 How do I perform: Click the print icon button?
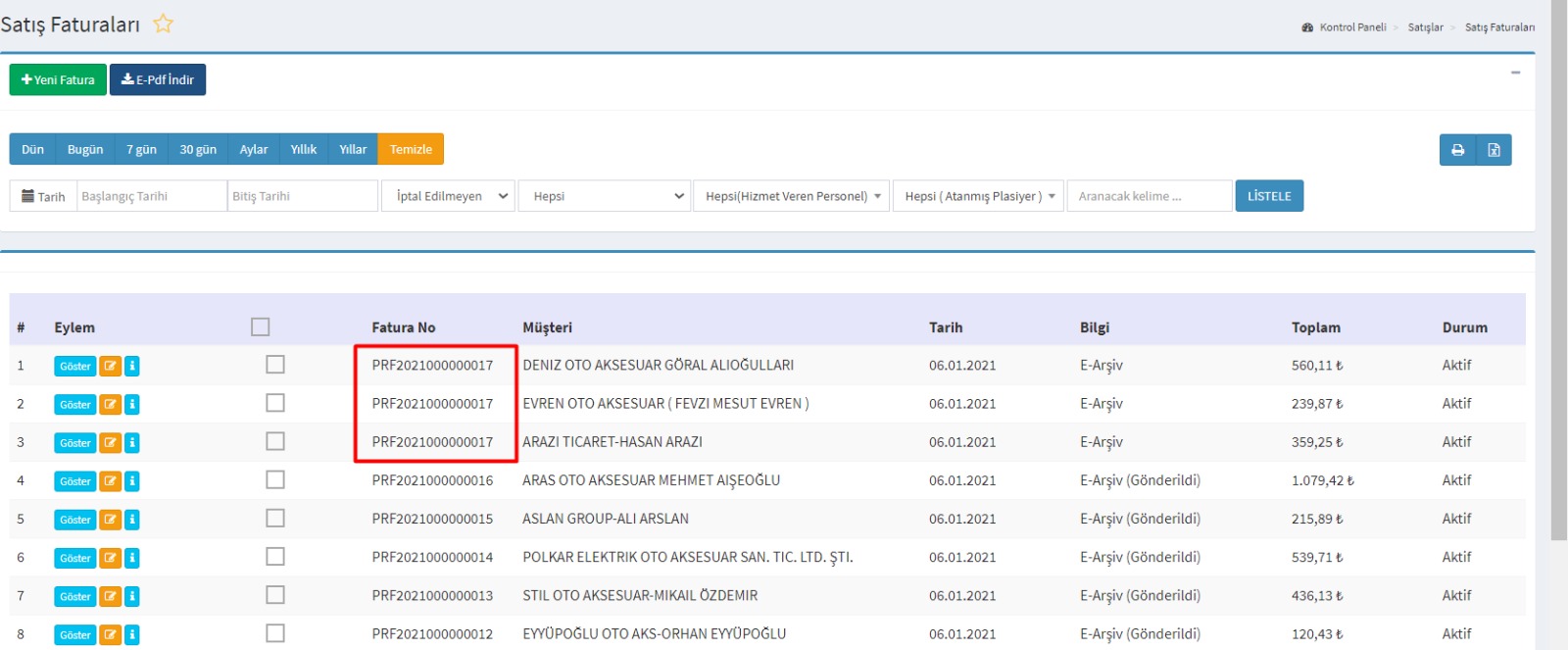pos(1457,150)
